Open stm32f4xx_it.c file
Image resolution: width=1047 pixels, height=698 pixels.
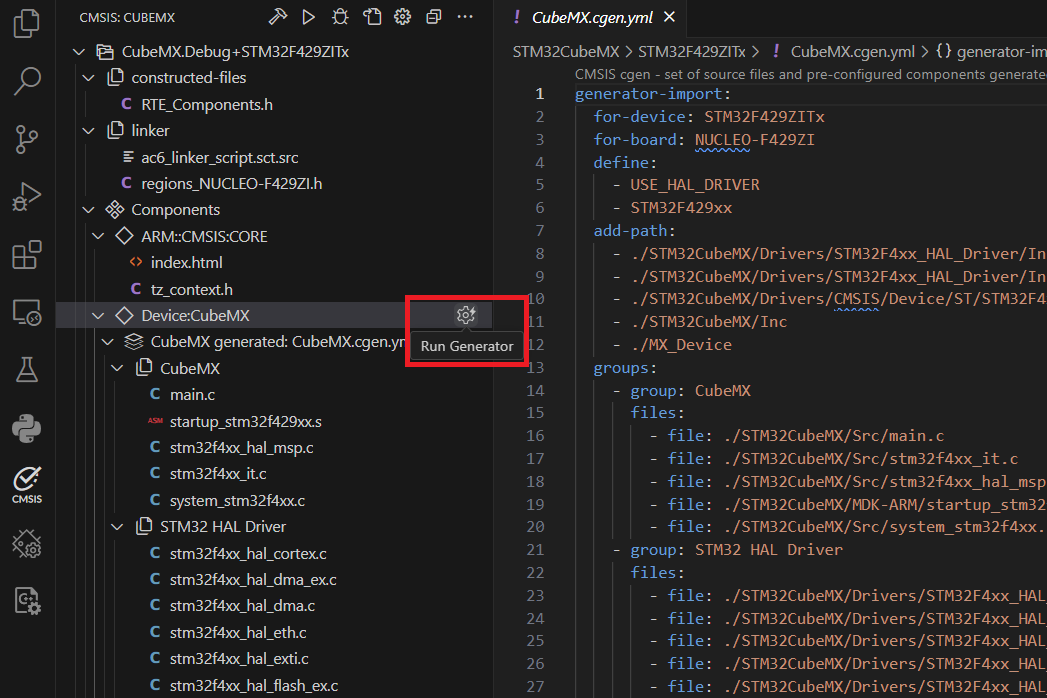[x=218, y=474]
